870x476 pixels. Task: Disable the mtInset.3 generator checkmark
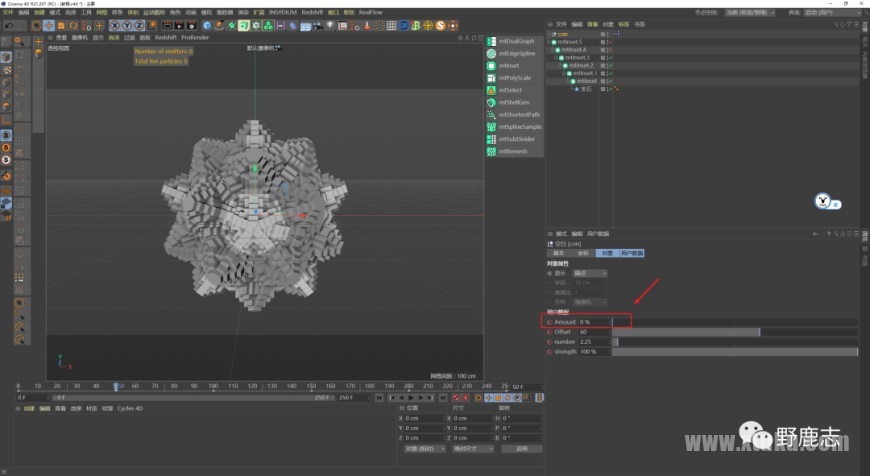(610, 57)
